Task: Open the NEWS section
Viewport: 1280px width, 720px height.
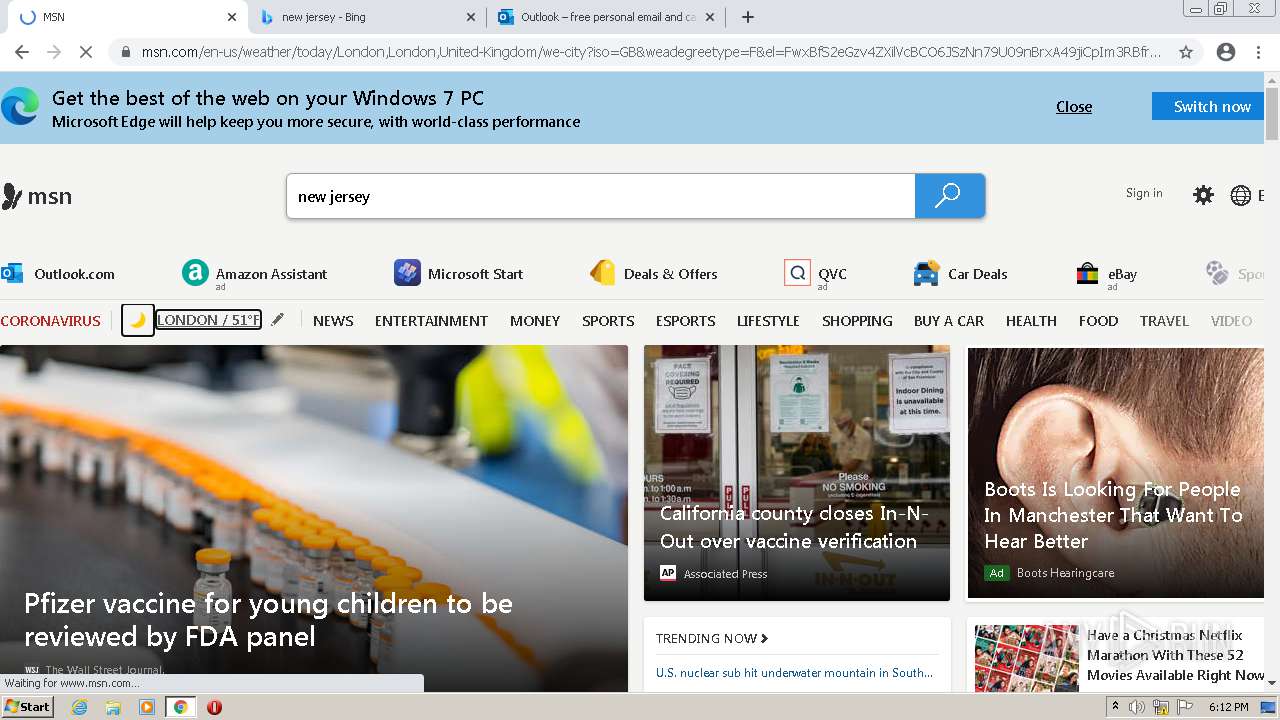Action: (x=333, y=321)
